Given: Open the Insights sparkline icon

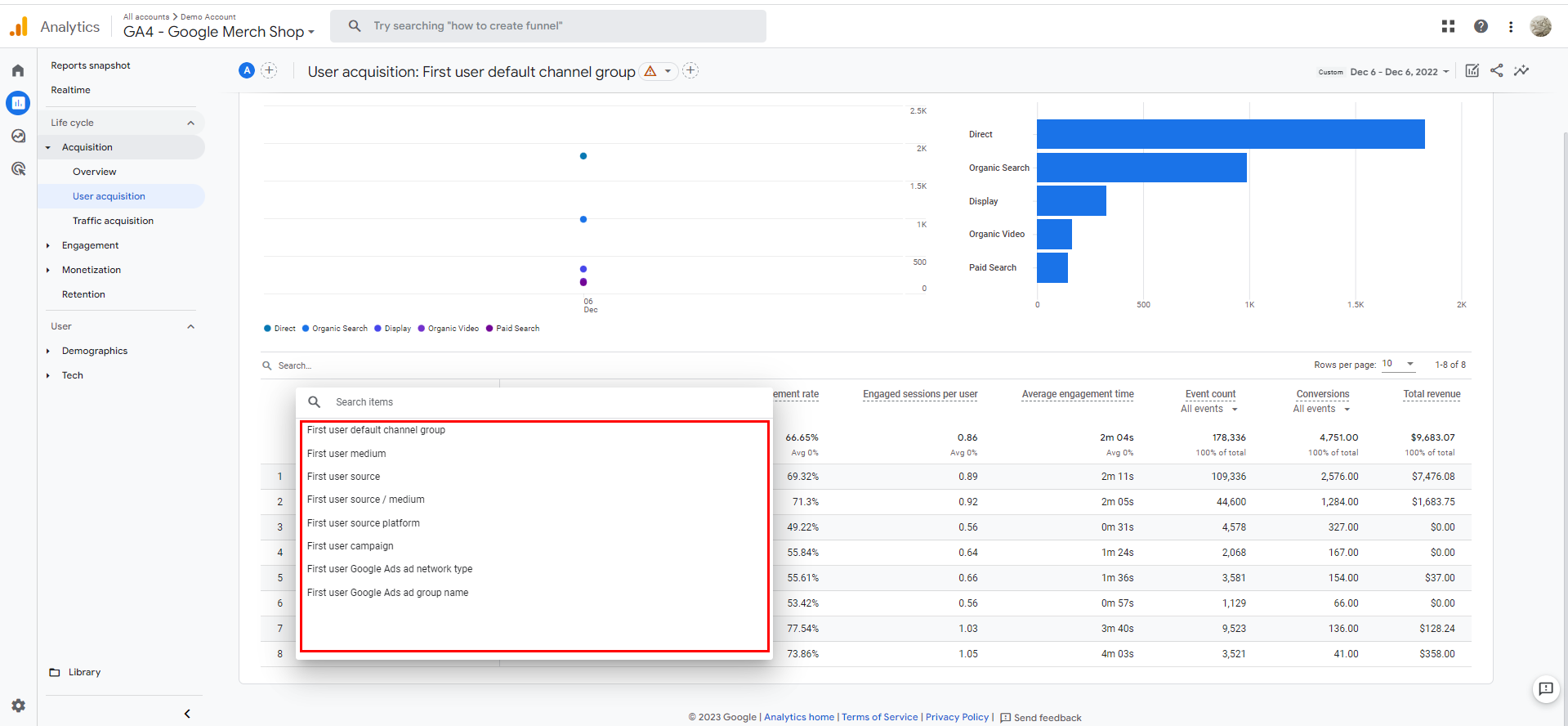Looking at the screenshot, I should 1521,70.
